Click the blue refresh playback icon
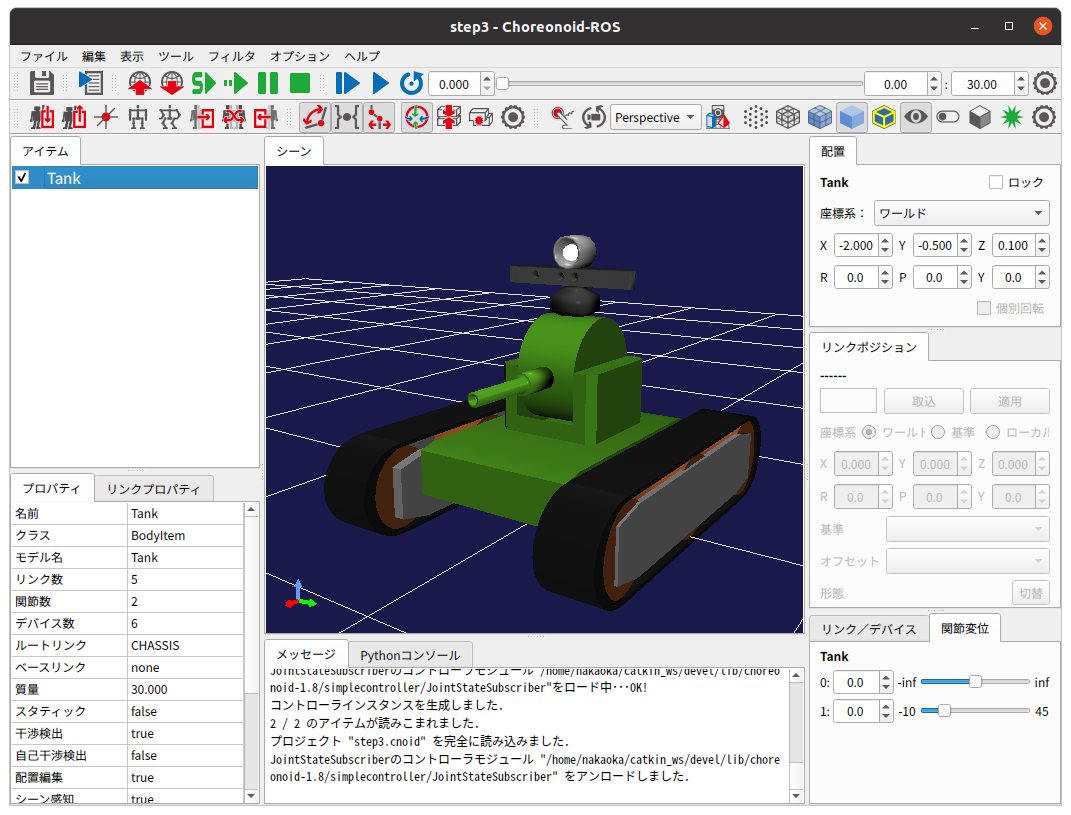Image resolution: width=1071 pixels, height=815 pixels. [411, 84]
